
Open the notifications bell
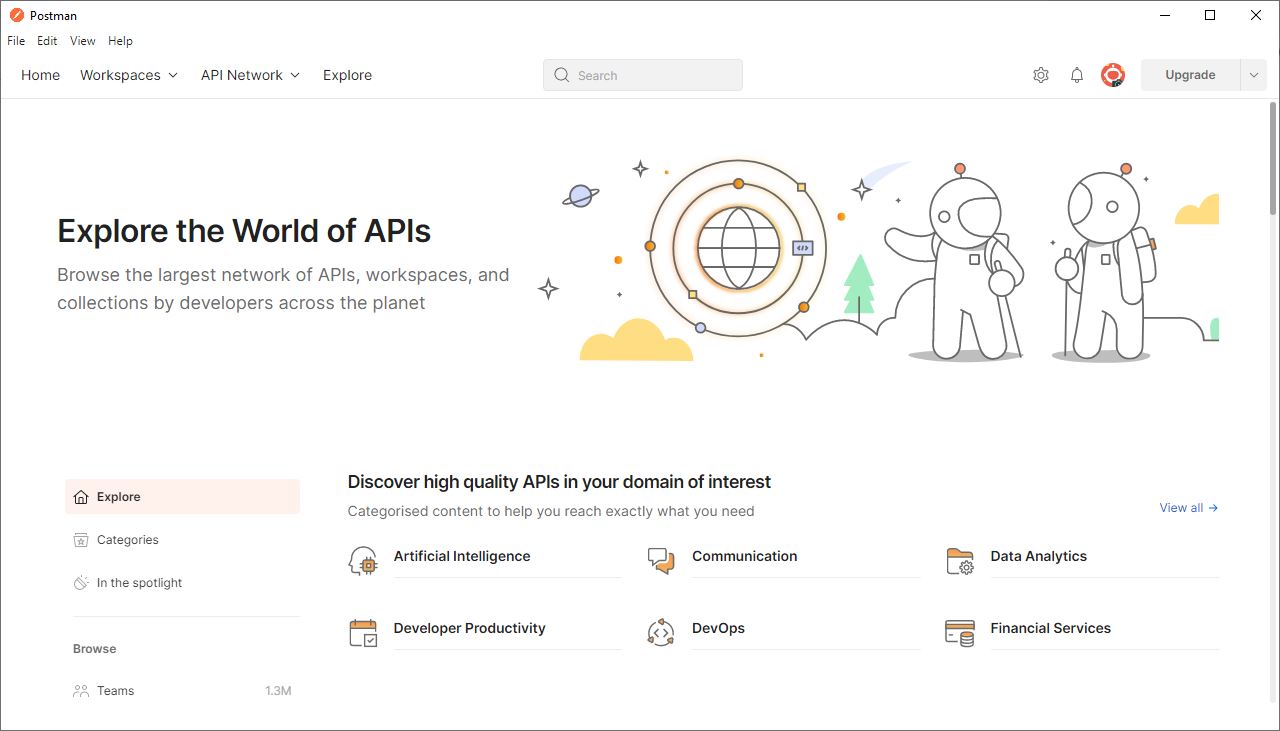[x=1077, y=75]
